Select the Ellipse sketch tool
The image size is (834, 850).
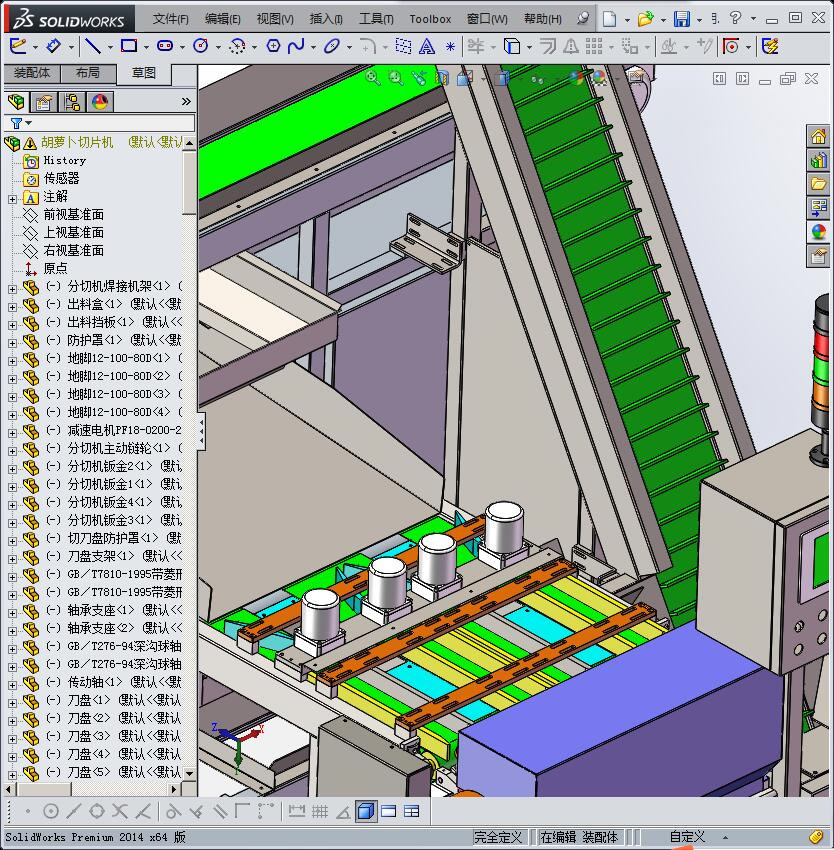pos(332,46)
